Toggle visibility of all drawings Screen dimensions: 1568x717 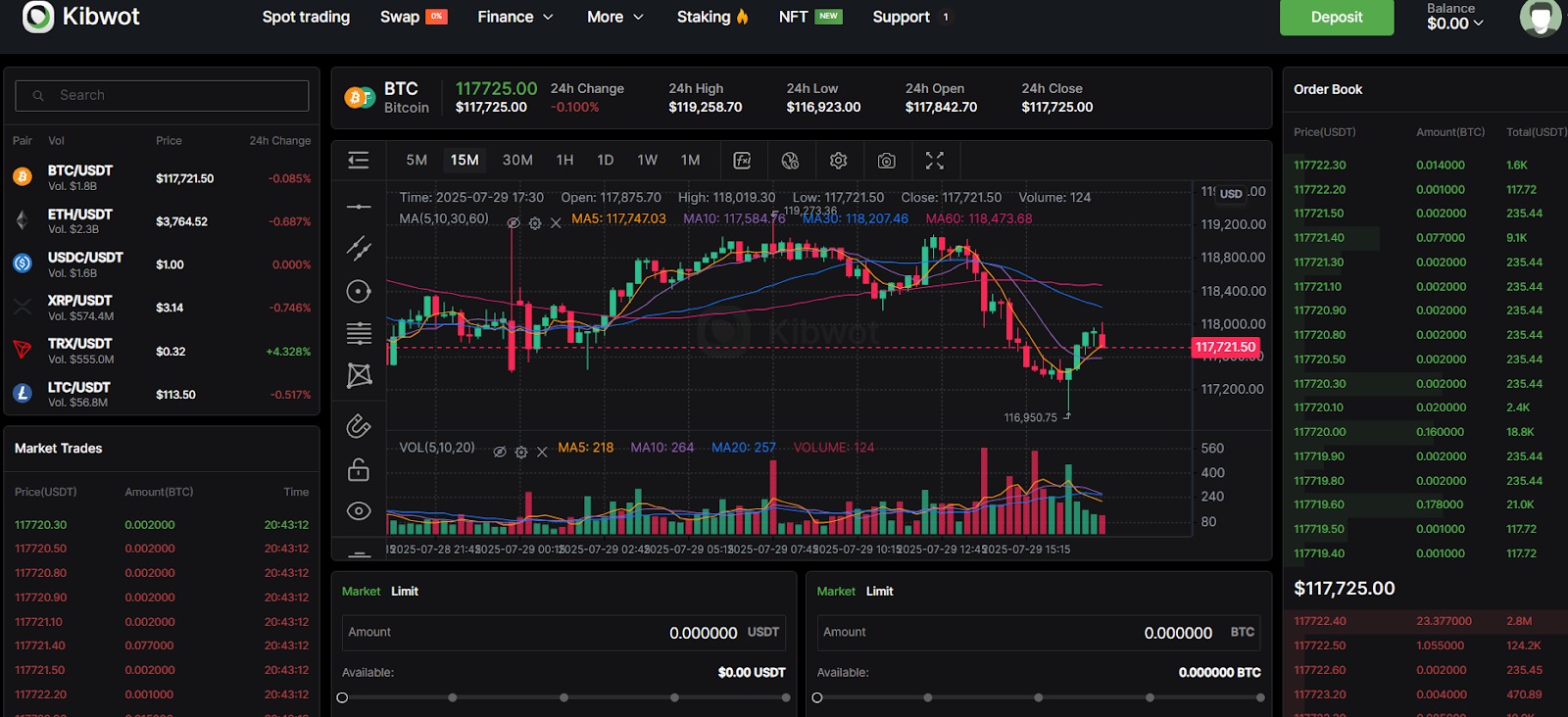(359, 511)
